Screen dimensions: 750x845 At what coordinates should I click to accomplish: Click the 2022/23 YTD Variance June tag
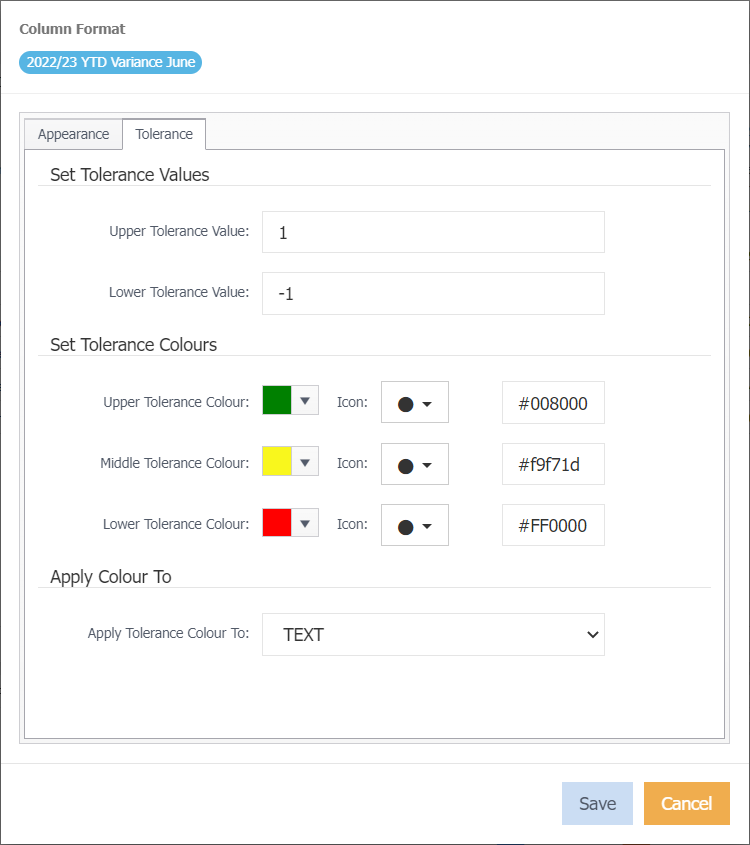(110, 62)
